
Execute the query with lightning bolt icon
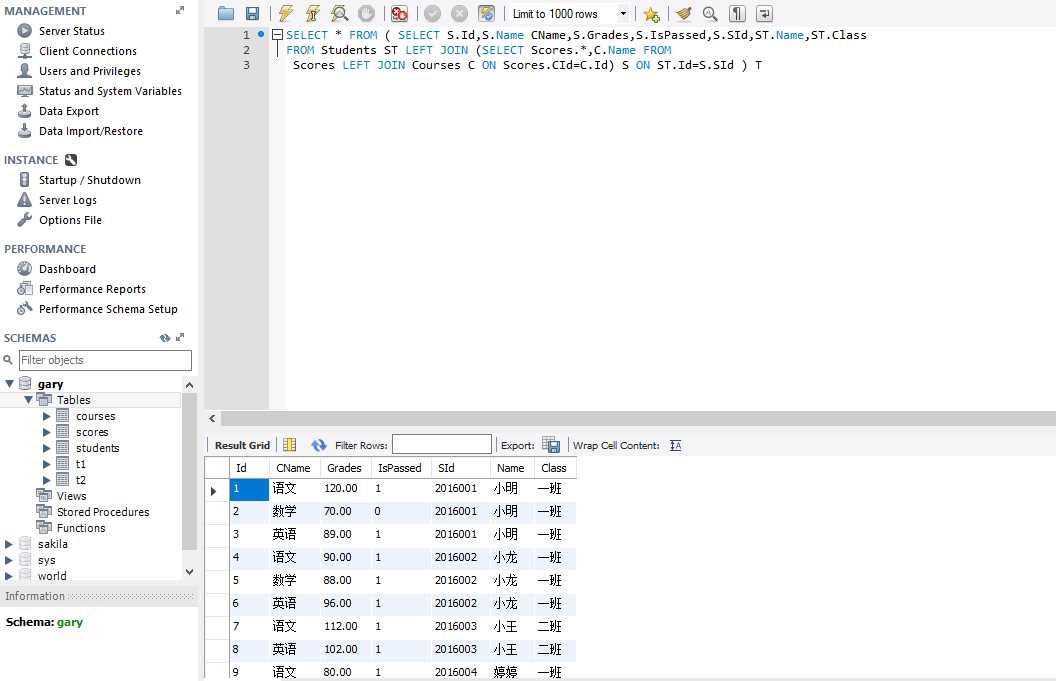point(286,13)
